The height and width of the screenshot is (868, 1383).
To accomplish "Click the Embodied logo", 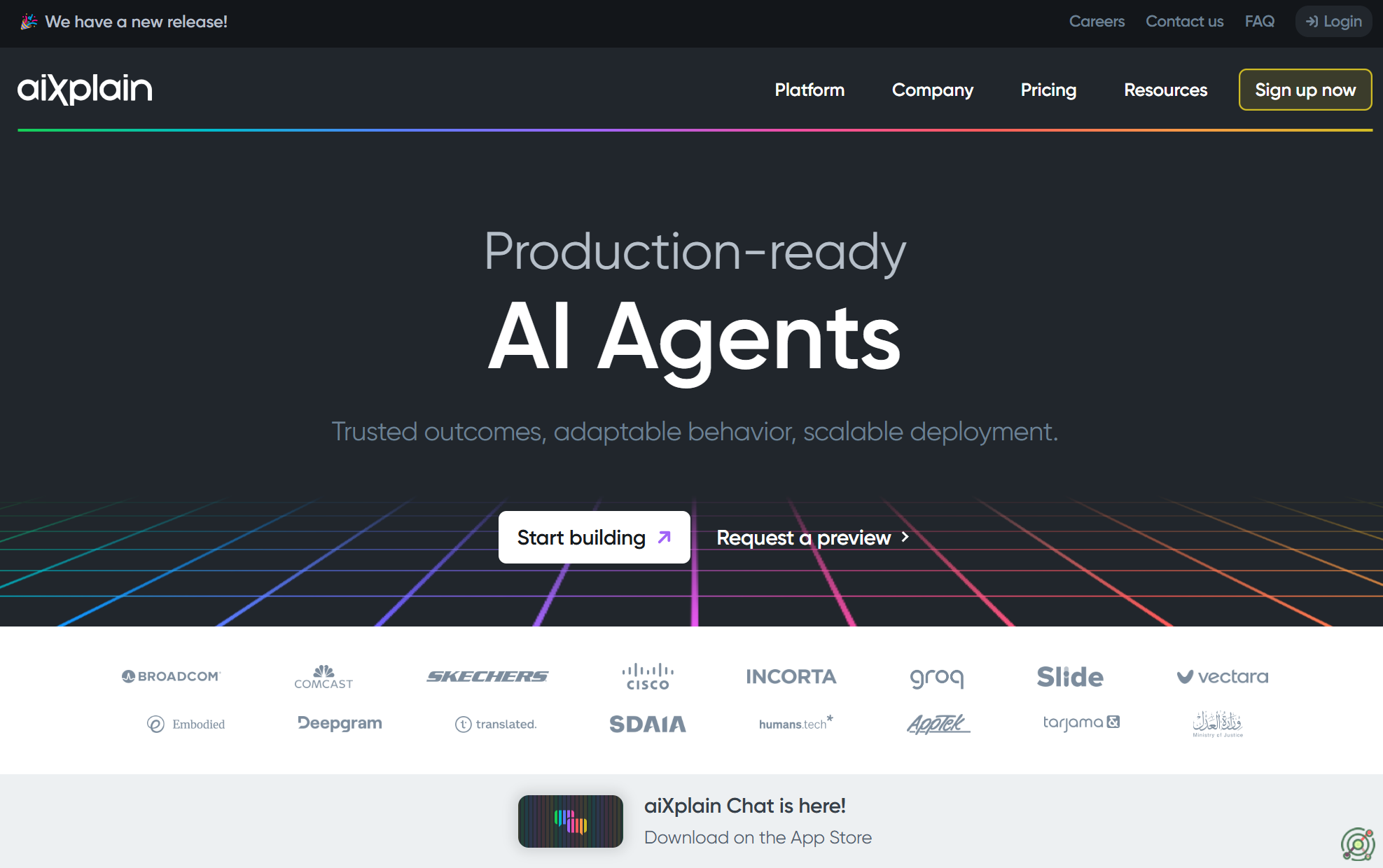I will tap(186, 724).
